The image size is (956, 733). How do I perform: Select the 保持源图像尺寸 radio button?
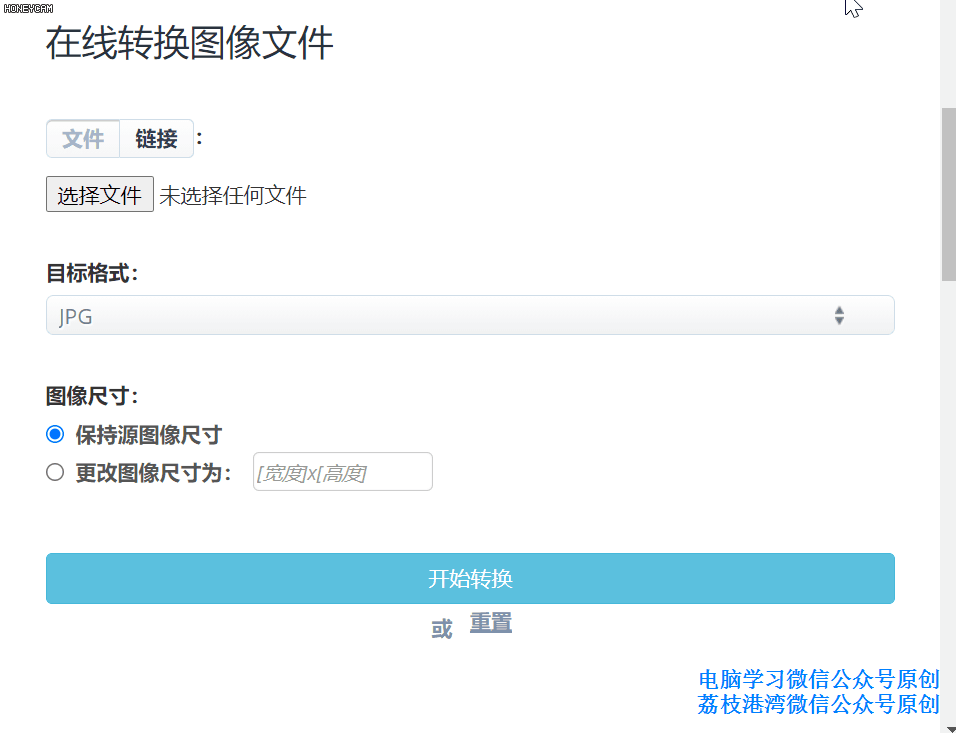click(x=55, y=435)
